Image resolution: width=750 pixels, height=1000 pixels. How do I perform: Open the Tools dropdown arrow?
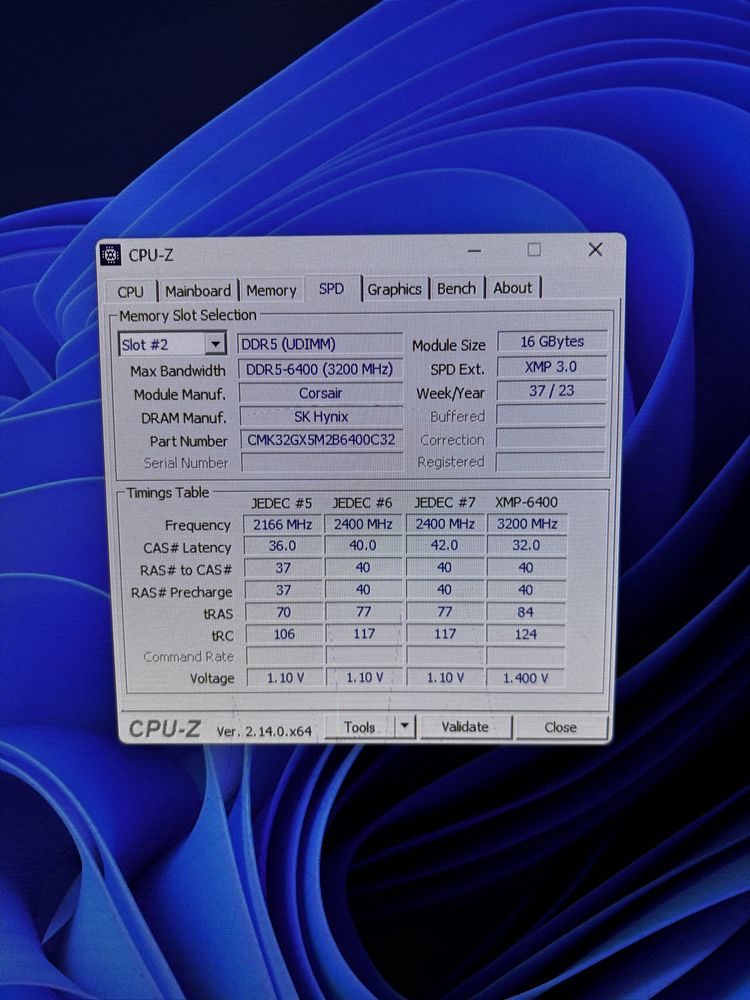click(x=405, y=726)
